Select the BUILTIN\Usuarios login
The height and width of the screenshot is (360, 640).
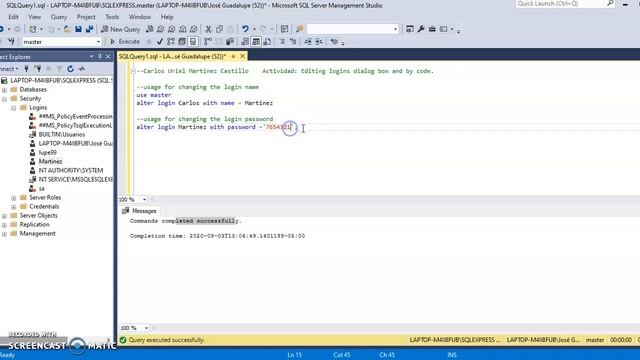62,134
